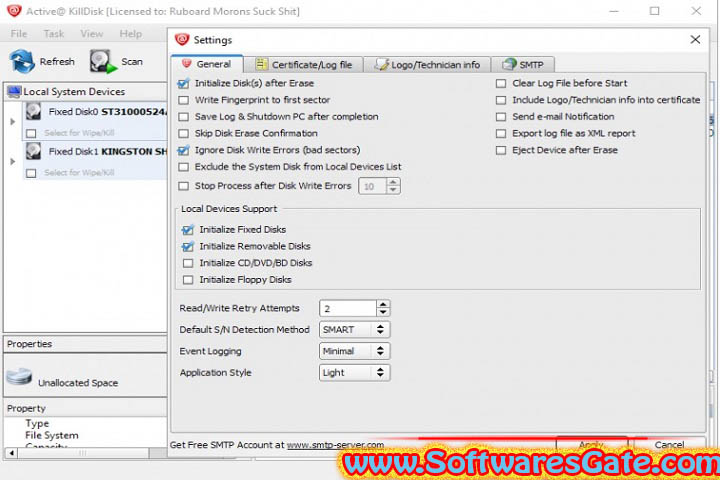The height and width of the screenshot is (480, 720).
Task: Enable Write Fingerprint to first sector
Action: [x=183, y=100]
